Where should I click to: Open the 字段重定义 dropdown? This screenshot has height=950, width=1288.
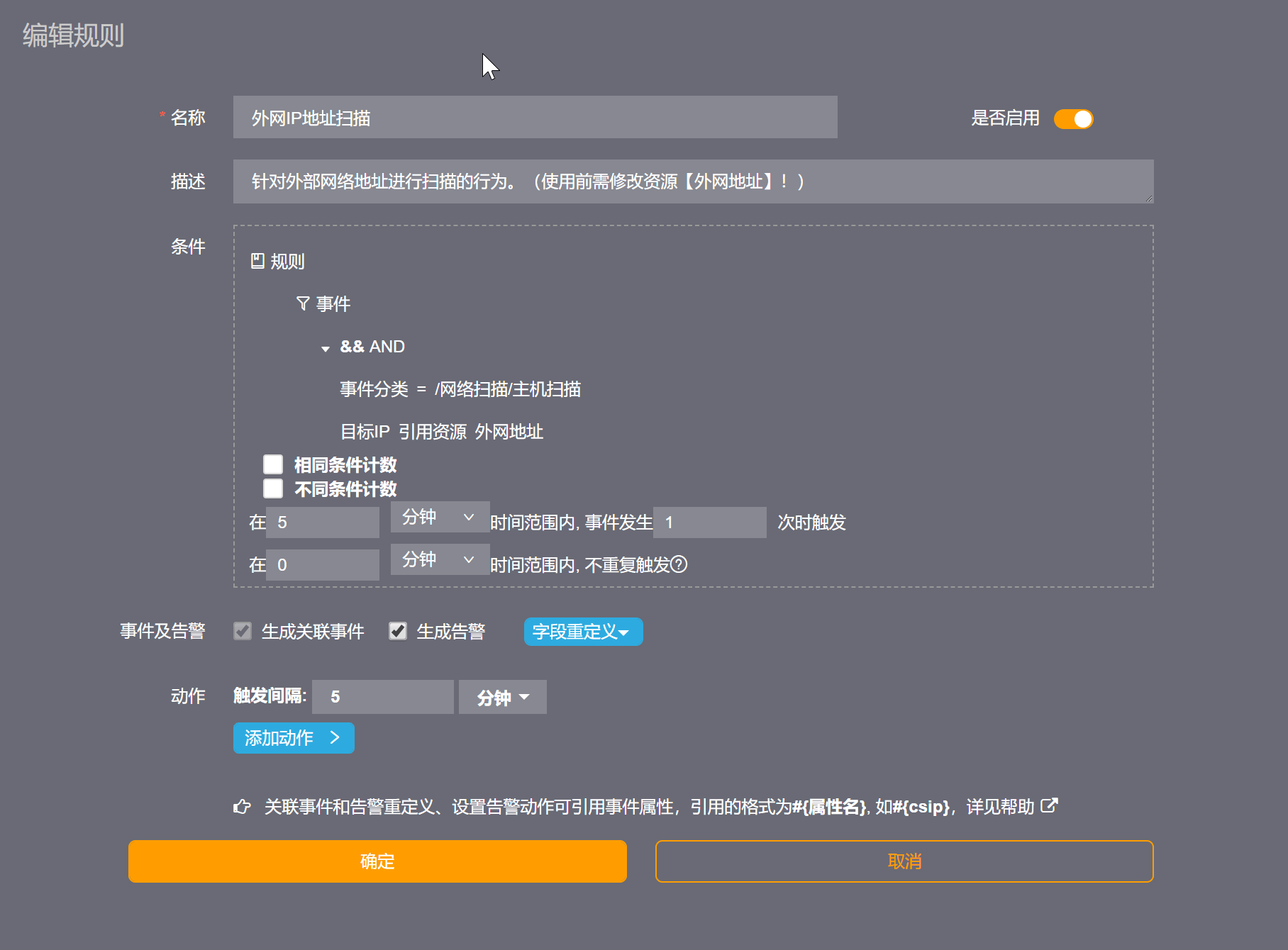[x=582, y=632]
